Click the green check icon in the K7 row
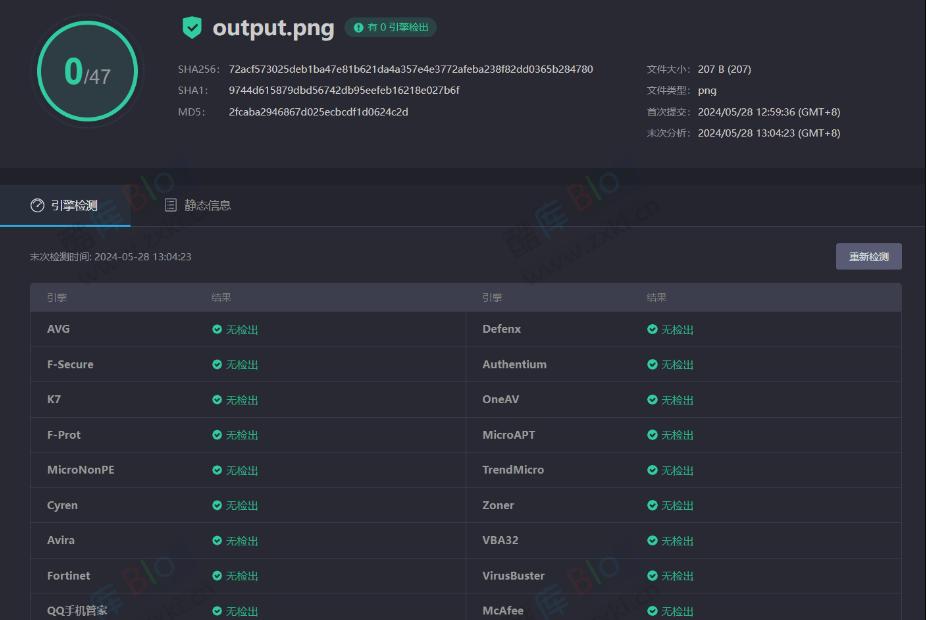Image resolution: width=926 pixels, height=620 pixels. [x=217, y=400]
